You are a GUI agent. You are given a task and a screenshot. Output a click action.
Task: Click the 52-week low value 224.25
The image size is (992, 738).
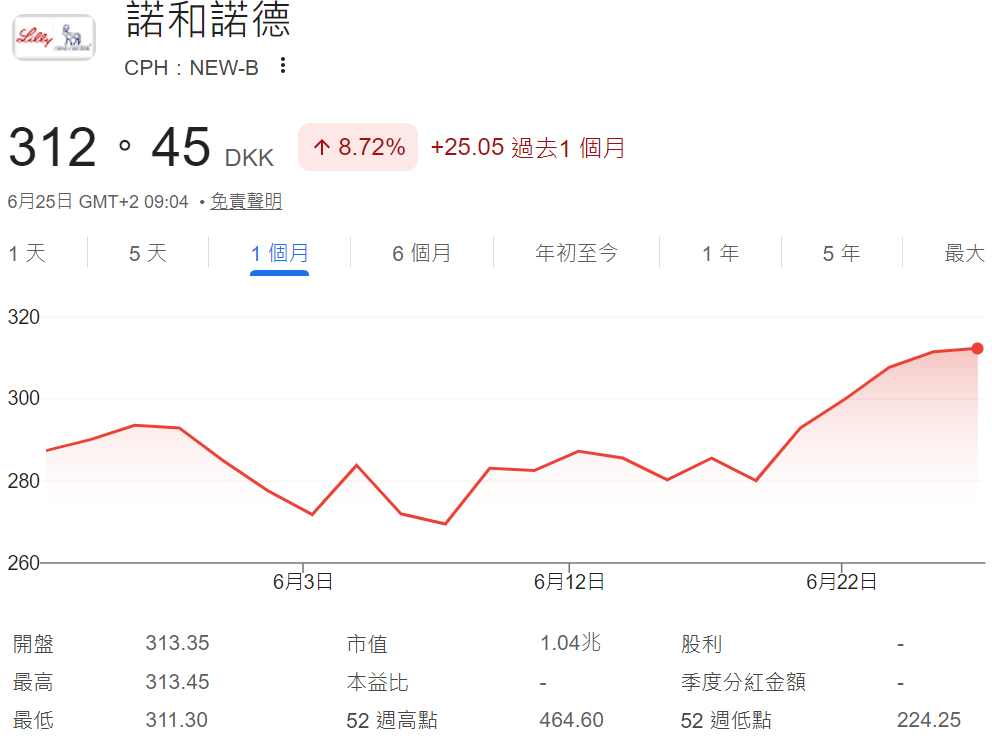tap(929, 720)
